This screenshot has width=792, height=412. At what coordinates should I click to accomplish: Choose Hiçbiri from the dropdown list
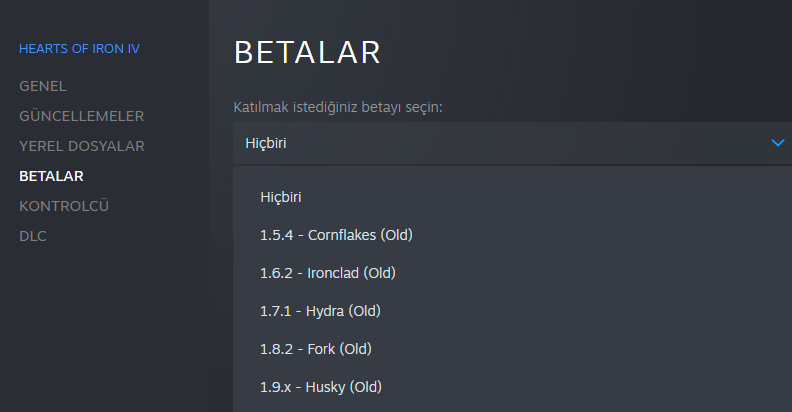click(281, 197)
